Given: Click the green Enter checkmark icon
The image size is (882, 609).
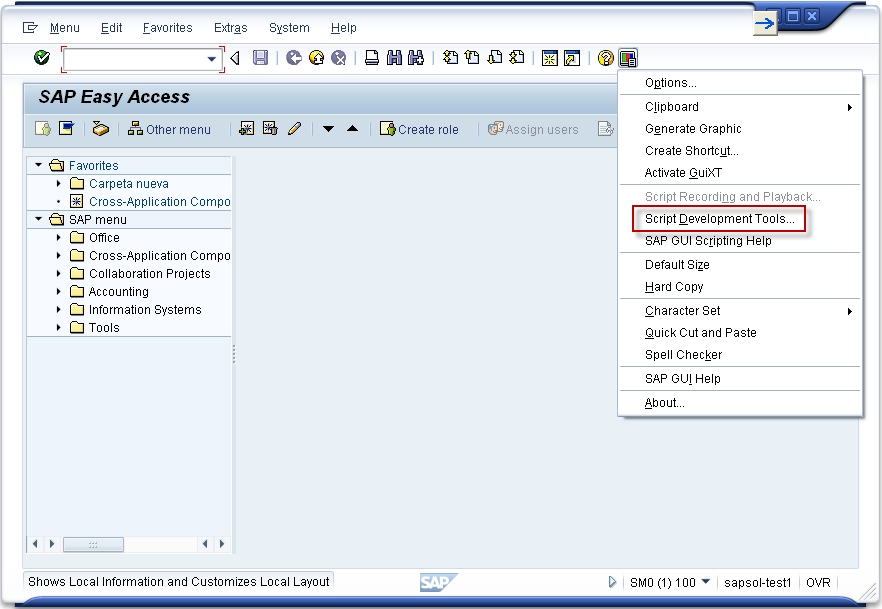Looking at the screenshot, I should [42, 57].
